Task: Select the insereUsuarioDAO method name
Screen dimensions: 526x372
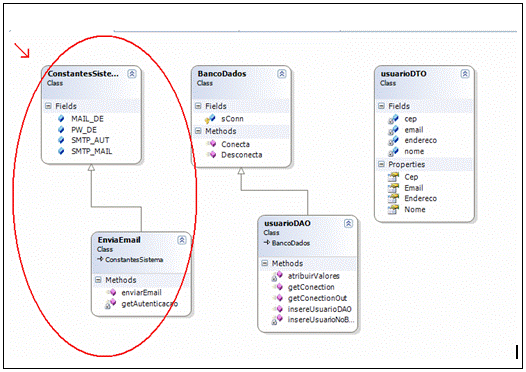Action: tap(320, 309)
